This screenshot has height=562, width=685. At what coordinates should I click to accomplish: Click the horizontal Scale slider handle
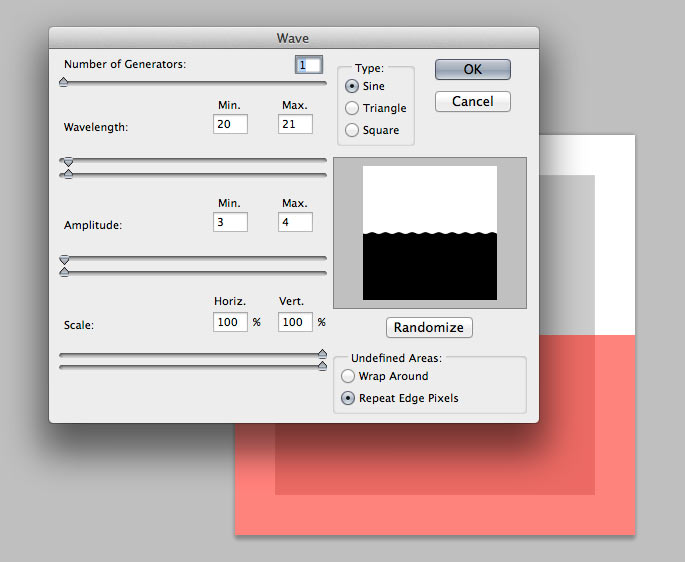click(x=322, y=353)
